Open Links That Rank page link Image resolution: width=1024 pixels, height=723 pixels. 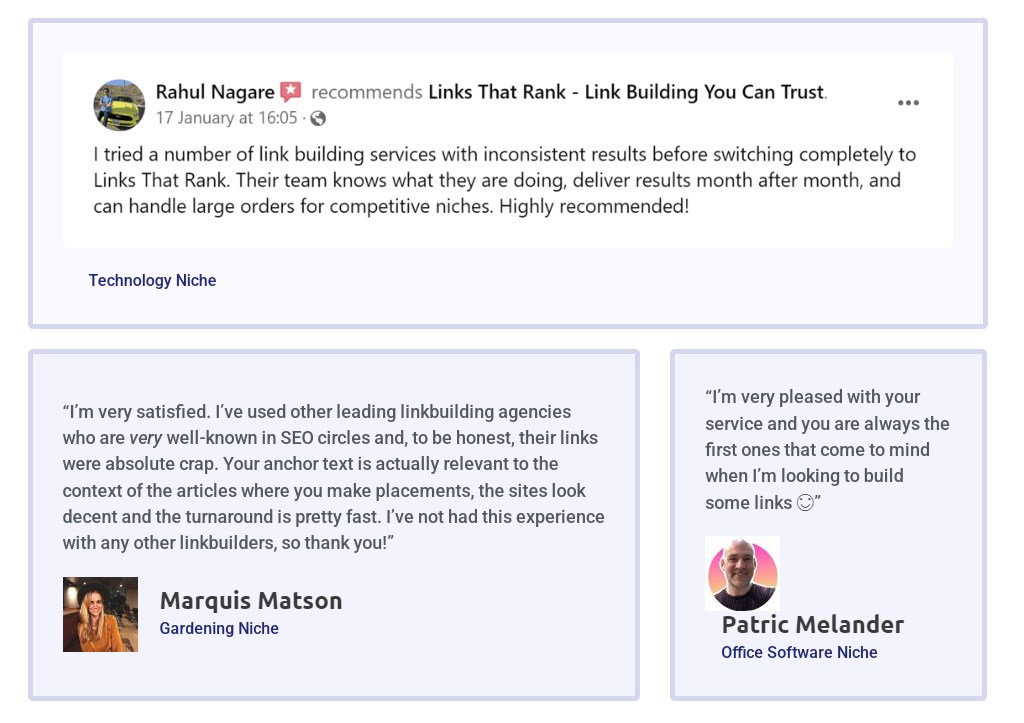click(x=627, y=92)
